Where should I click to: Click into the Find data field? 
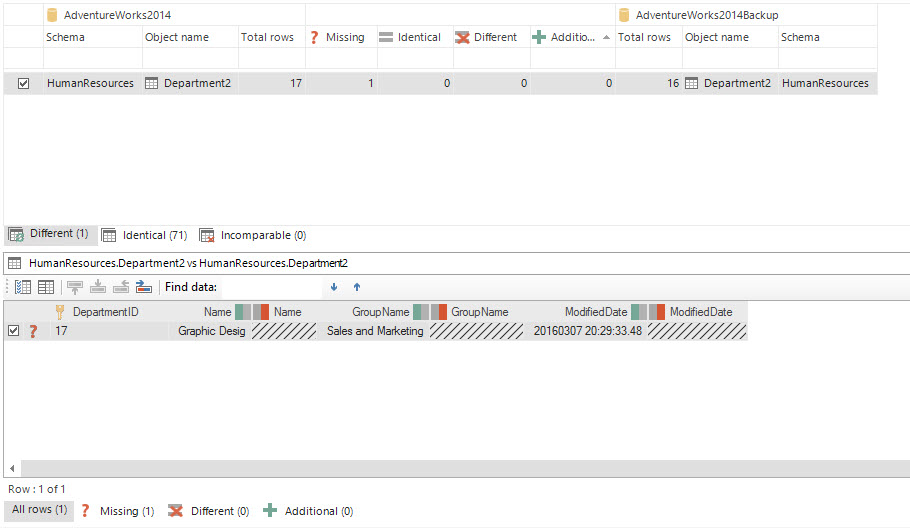tap(272, 287)
